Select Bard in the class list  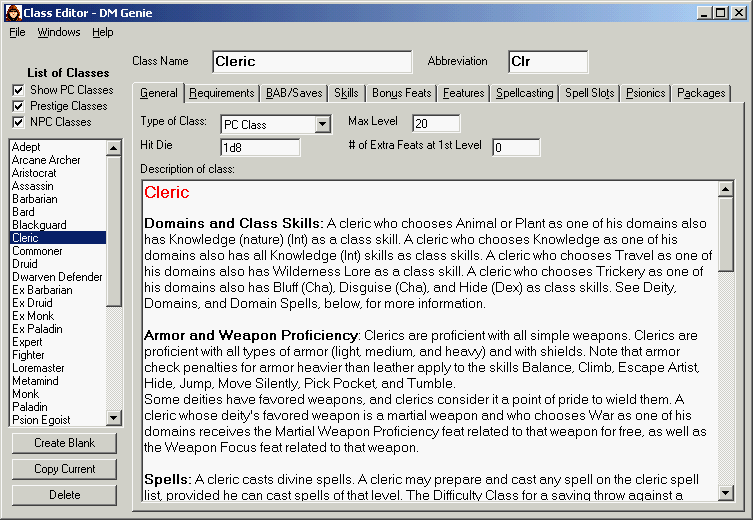pyautogui.click(x=58, y=212)
